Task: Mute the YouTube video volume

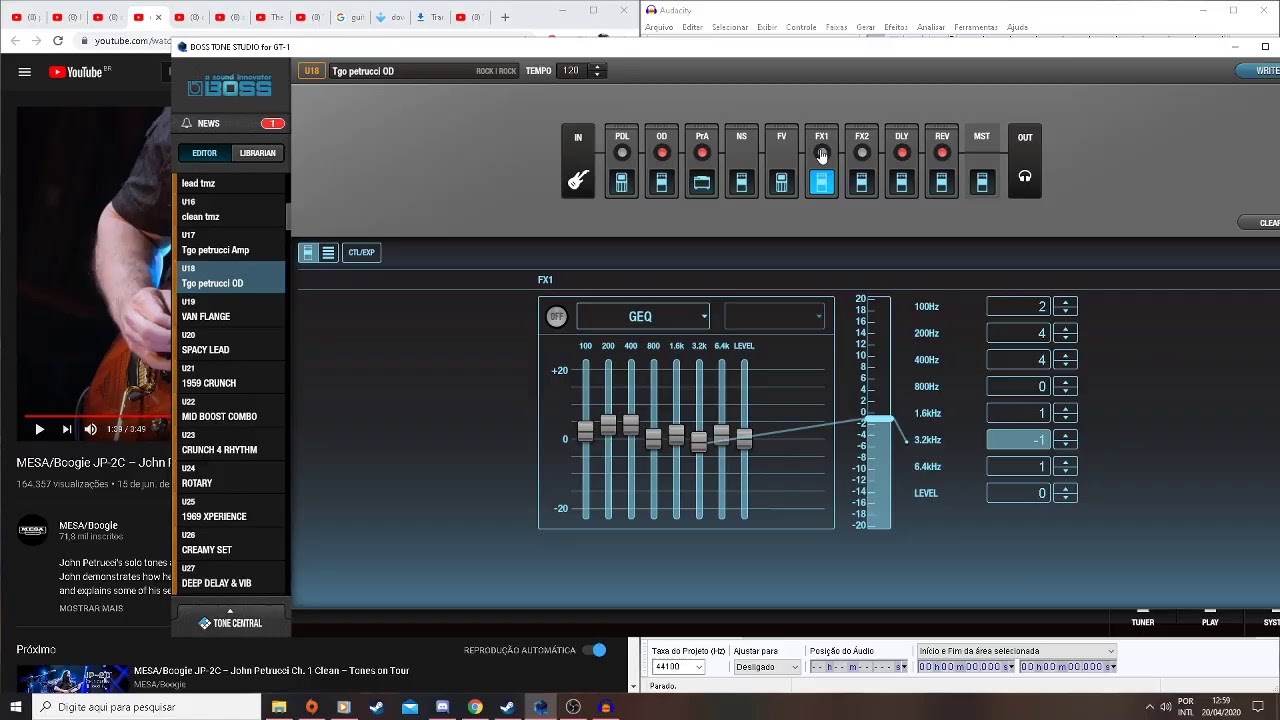Action: click(90, 429)
